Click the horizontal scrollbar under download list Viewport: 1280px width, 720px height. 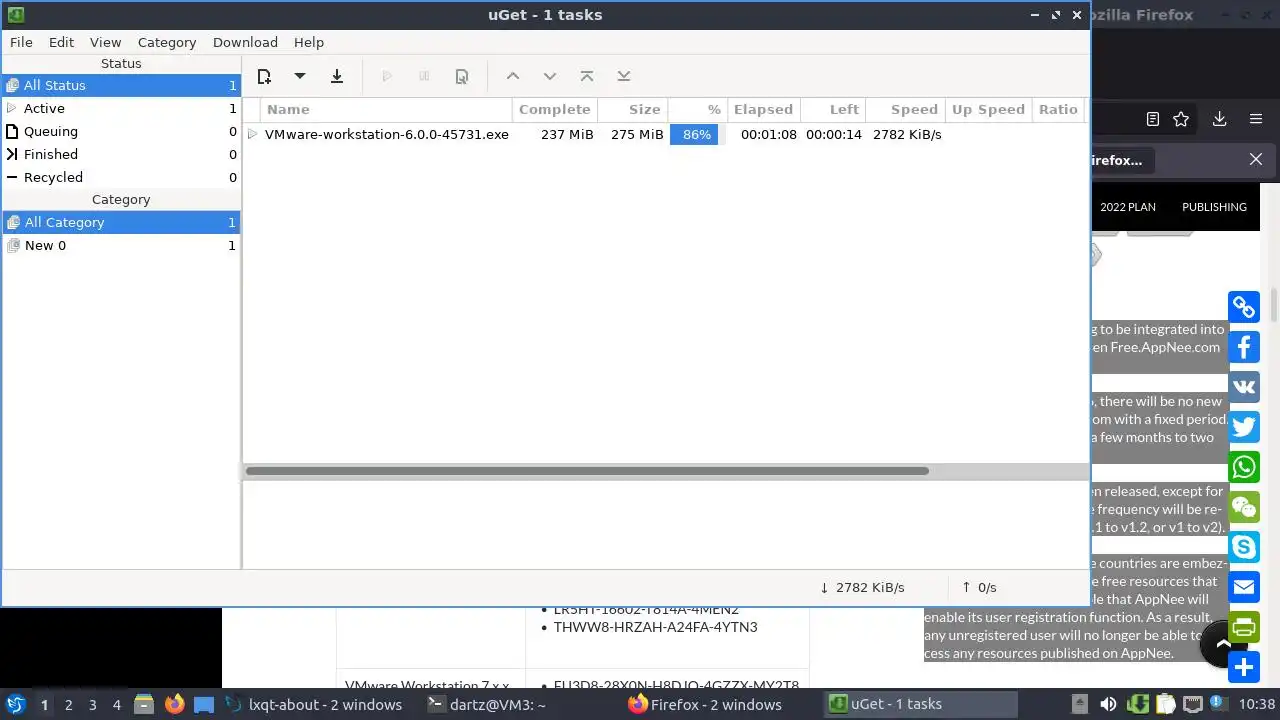tap(587, 471)
